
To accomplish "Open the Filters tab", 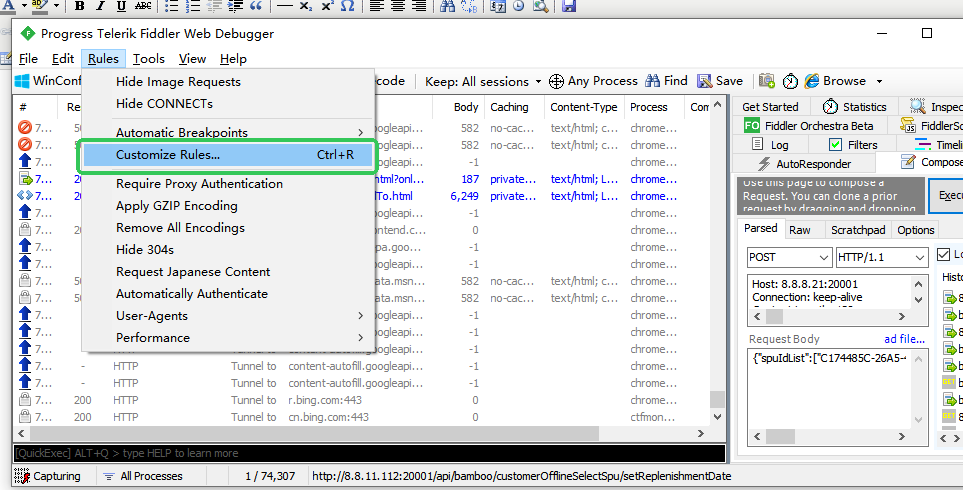I will (853, 145).
